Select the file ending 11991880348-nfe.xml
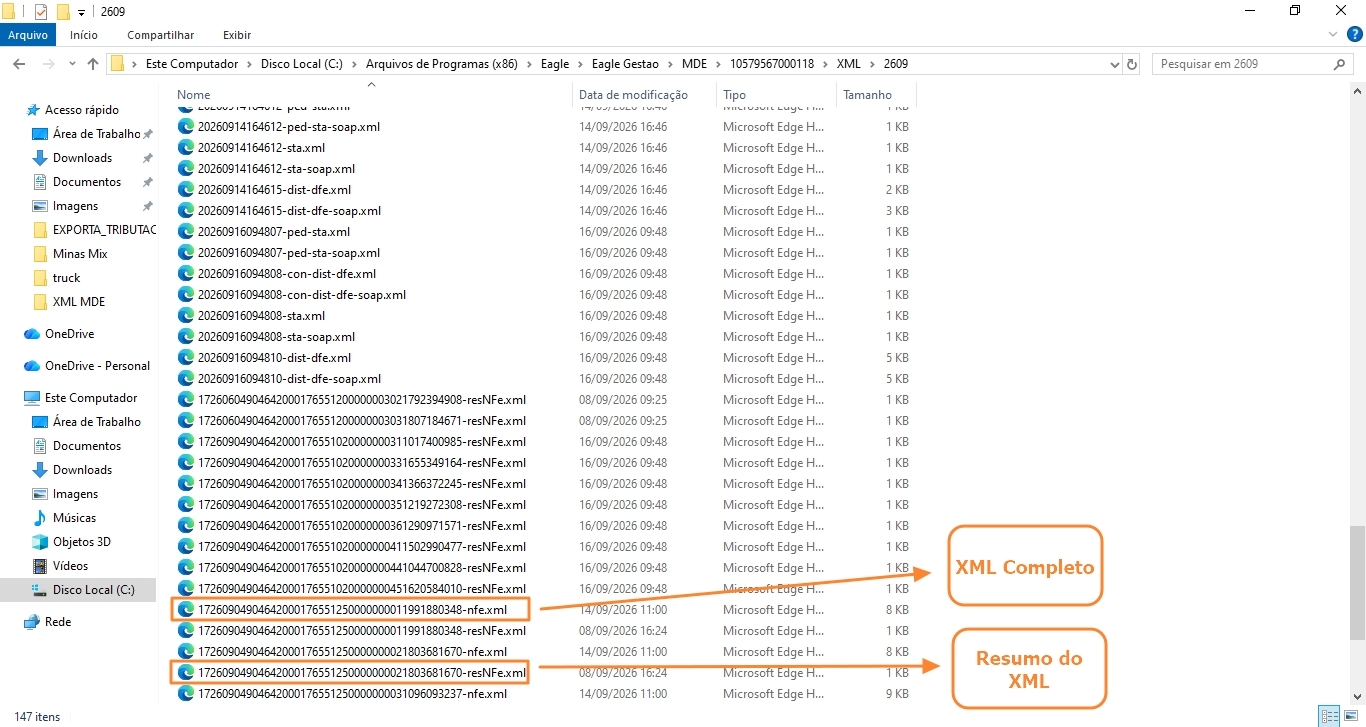 click(x=352, y=610)
